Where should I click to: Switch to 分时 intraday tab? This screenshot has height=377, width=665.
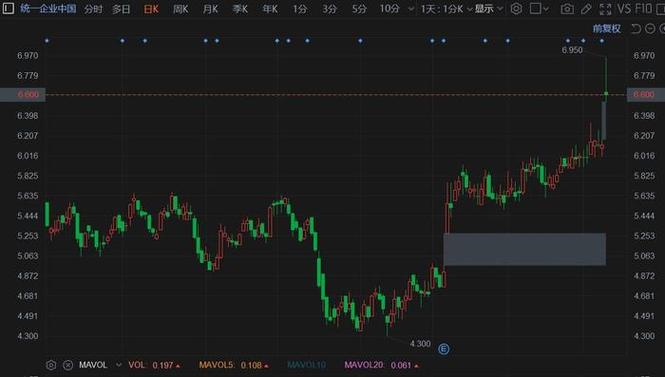[93, 8]
